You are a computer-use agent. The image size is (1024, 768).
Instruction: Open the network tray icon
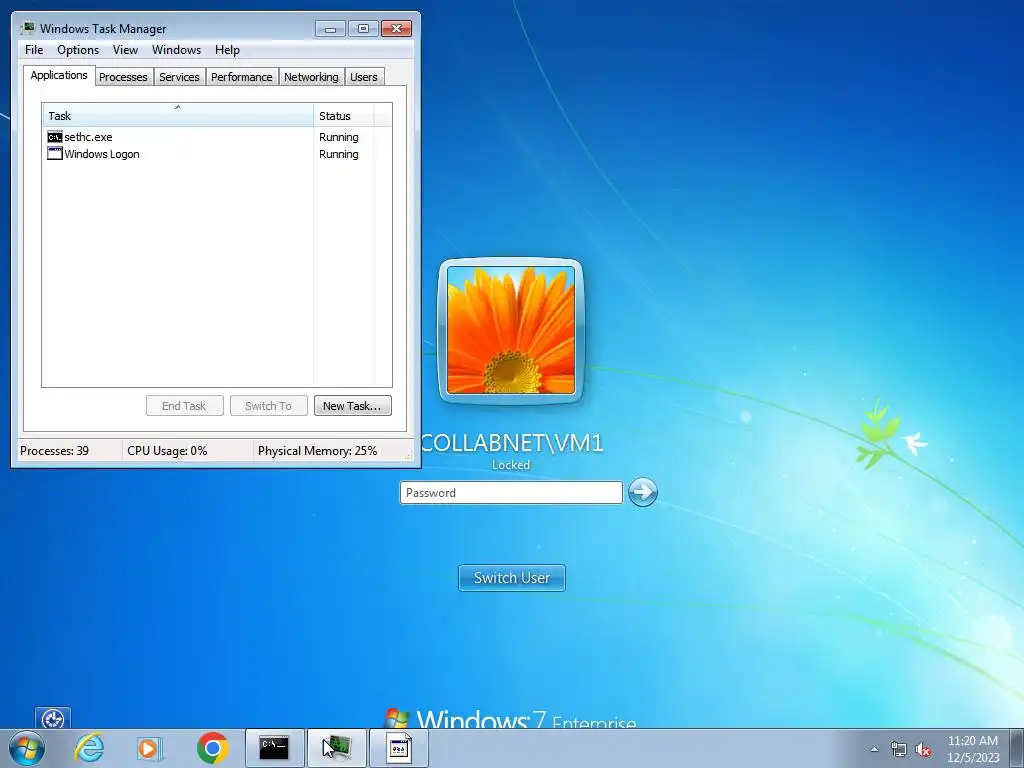click(899, 749)
